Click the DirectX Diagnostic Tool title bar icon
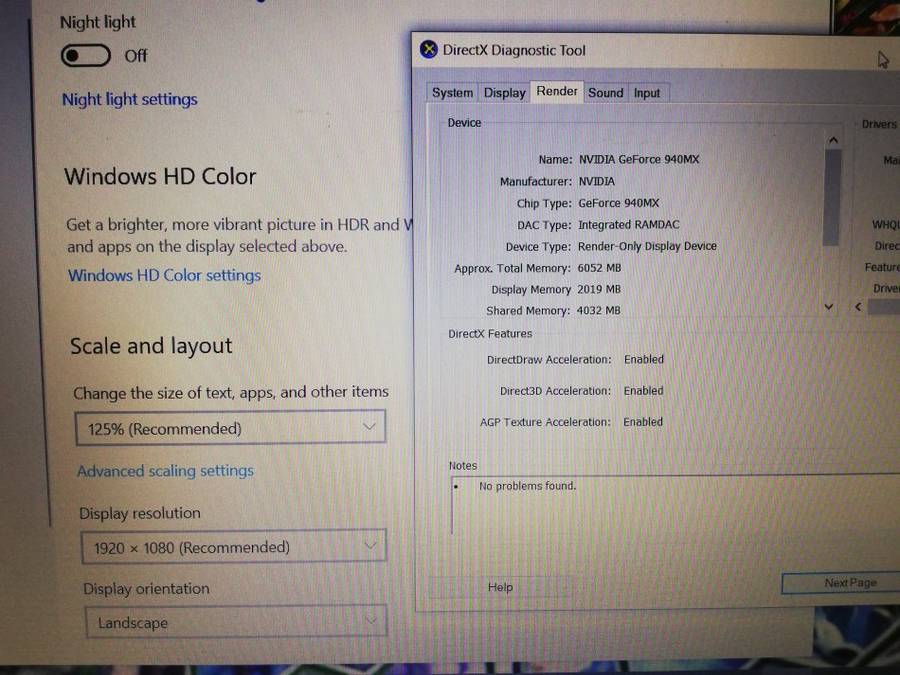 [429, 49]
